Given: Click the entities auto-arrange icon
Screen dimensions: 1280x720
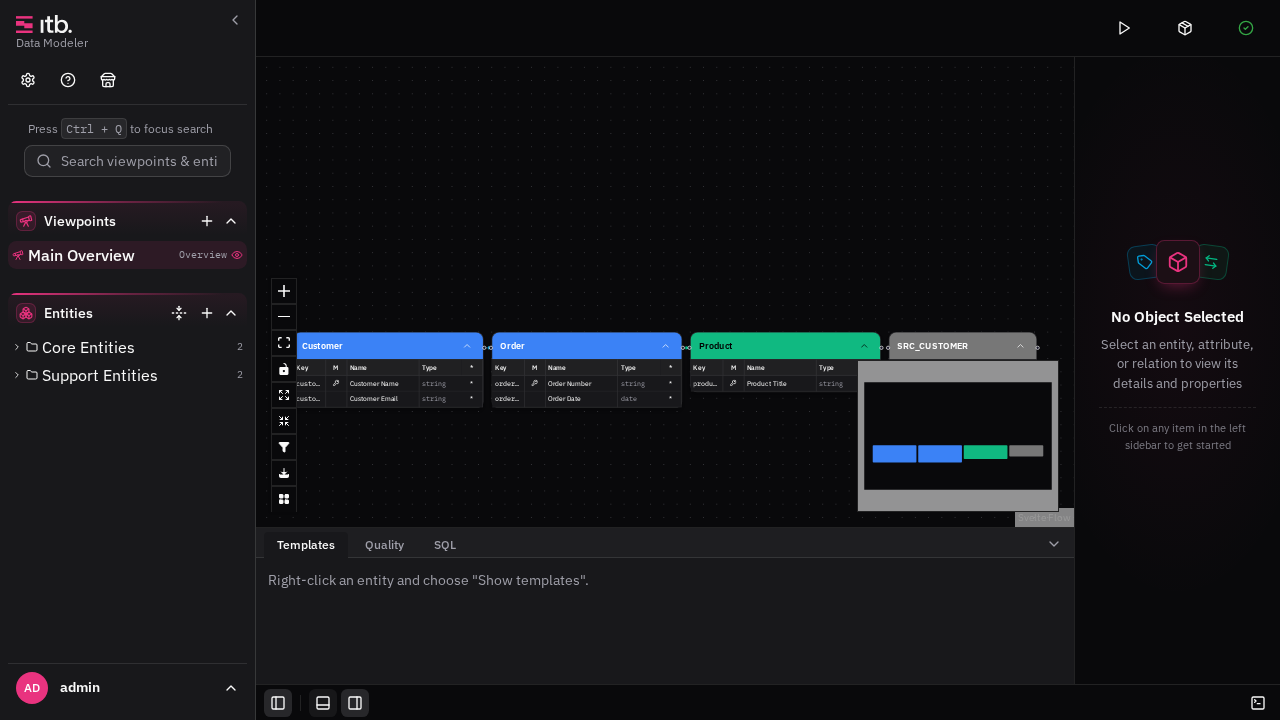Looking at the screenshot, I should [179, 313].
